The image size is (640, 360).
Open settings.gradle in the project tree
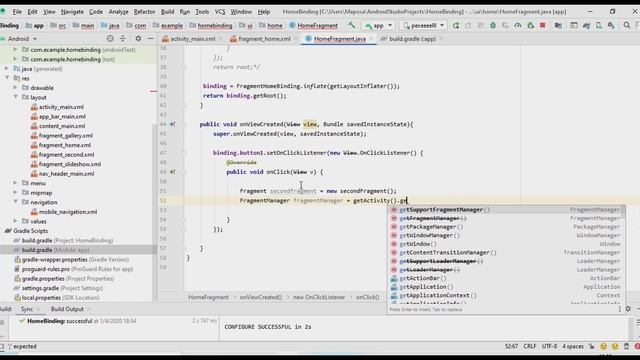(62, 288)
